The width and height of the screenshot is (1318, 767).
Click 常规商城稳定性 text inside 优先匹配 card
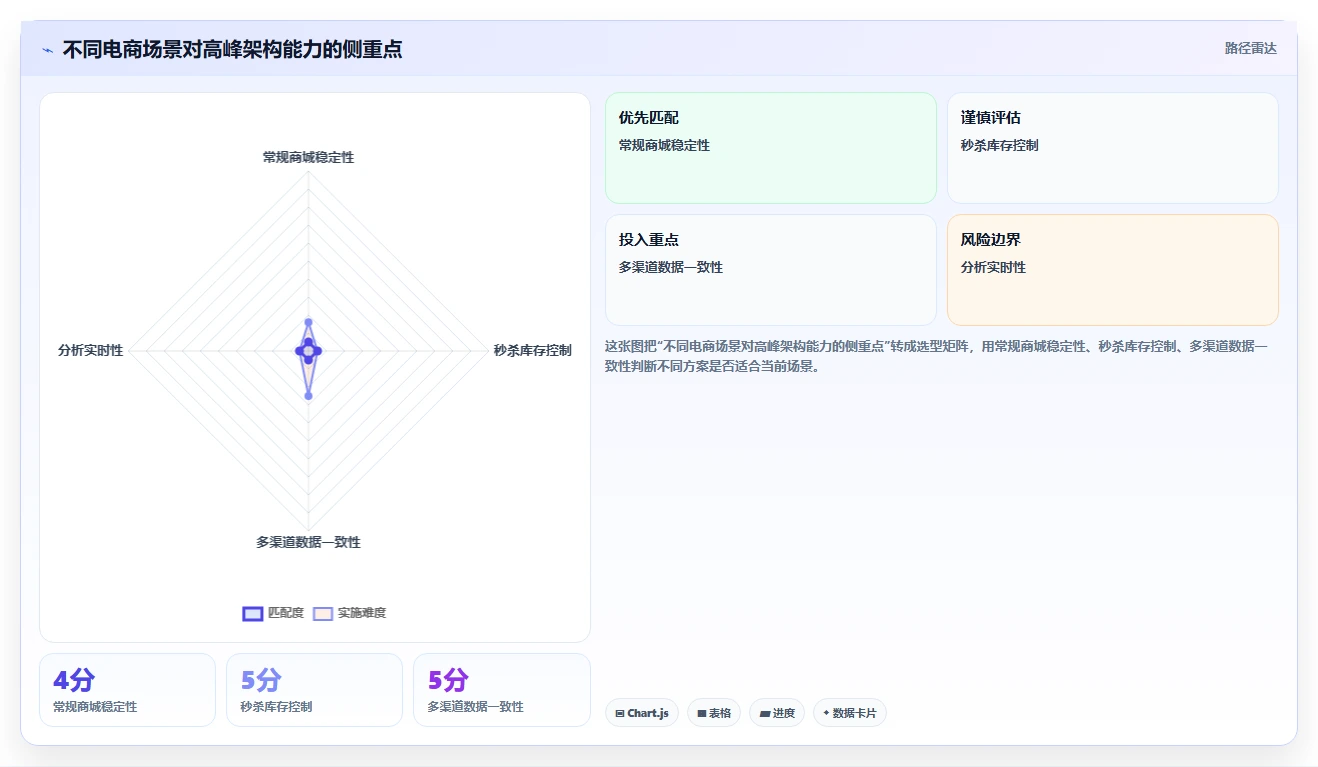coord(664,145)
